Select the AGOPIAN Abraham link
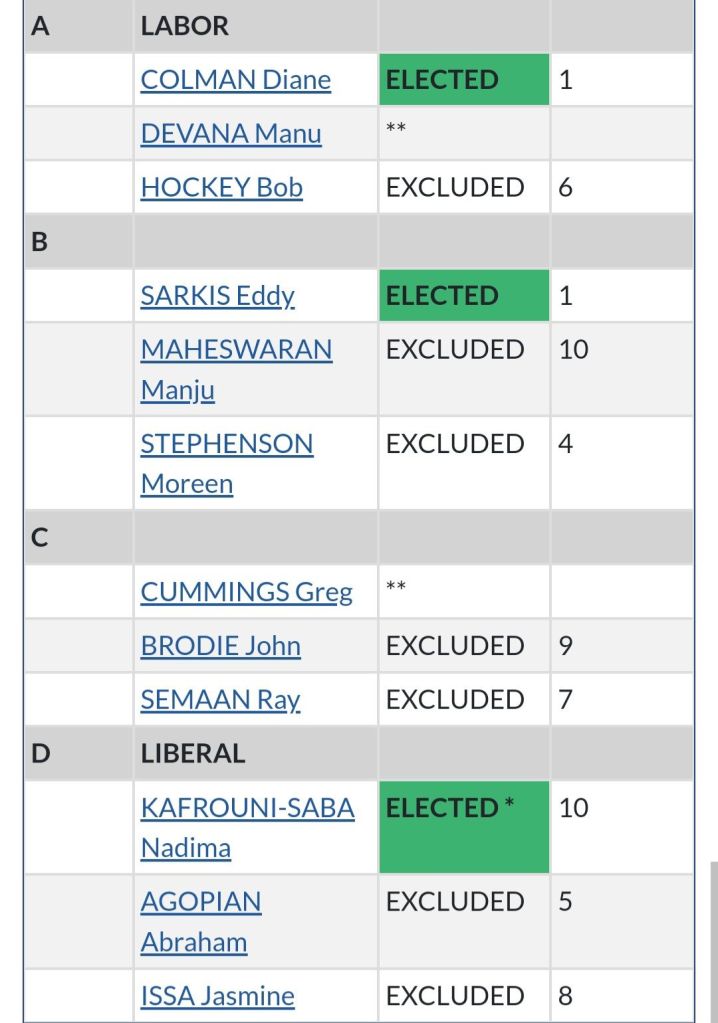The width and height of the screenshot is (718, 1023). pos(200,902)
